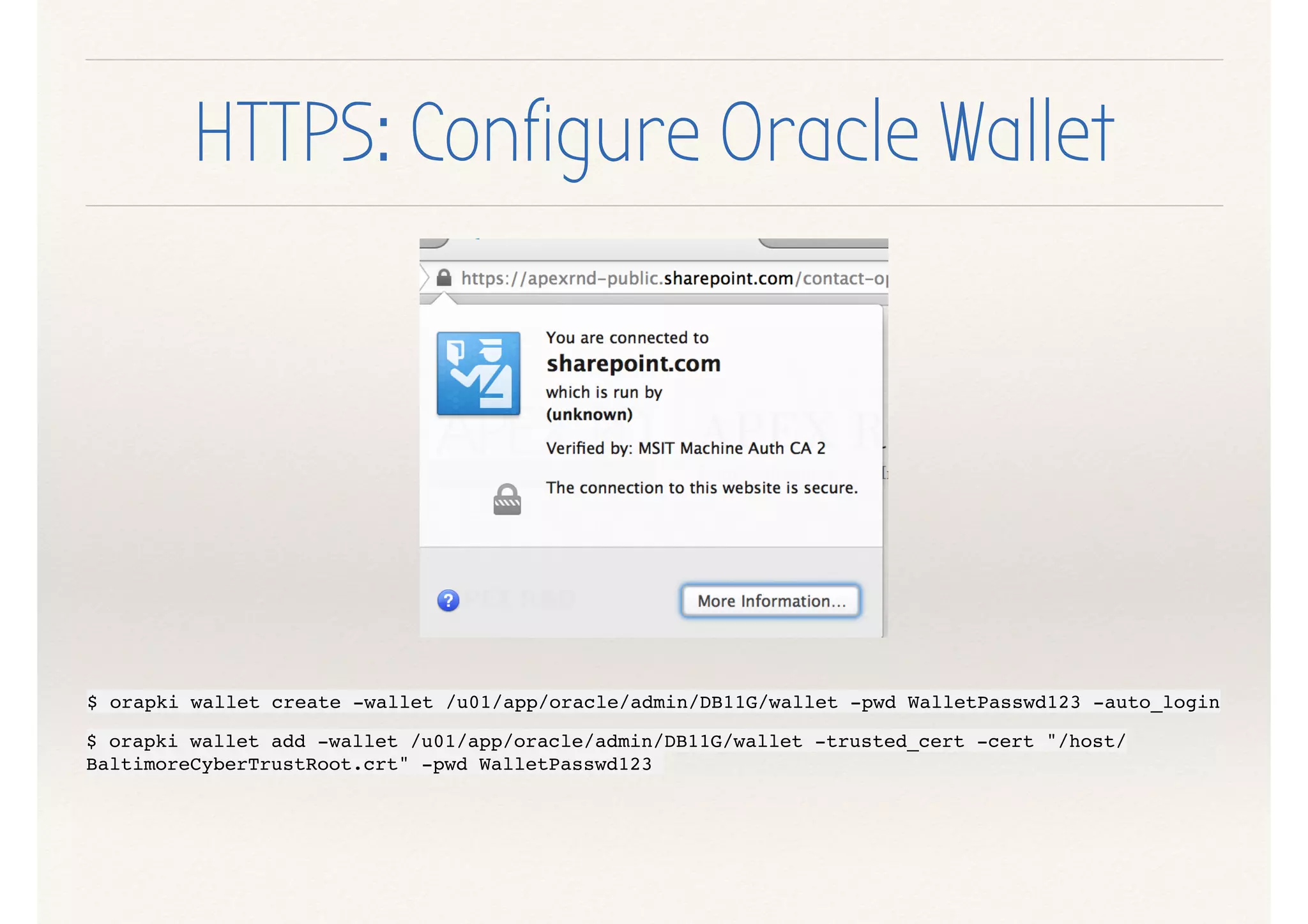Select the bold sharepoint.com domain heading
The height and width of the screenshot is (924, 1308).
[634, 363]
